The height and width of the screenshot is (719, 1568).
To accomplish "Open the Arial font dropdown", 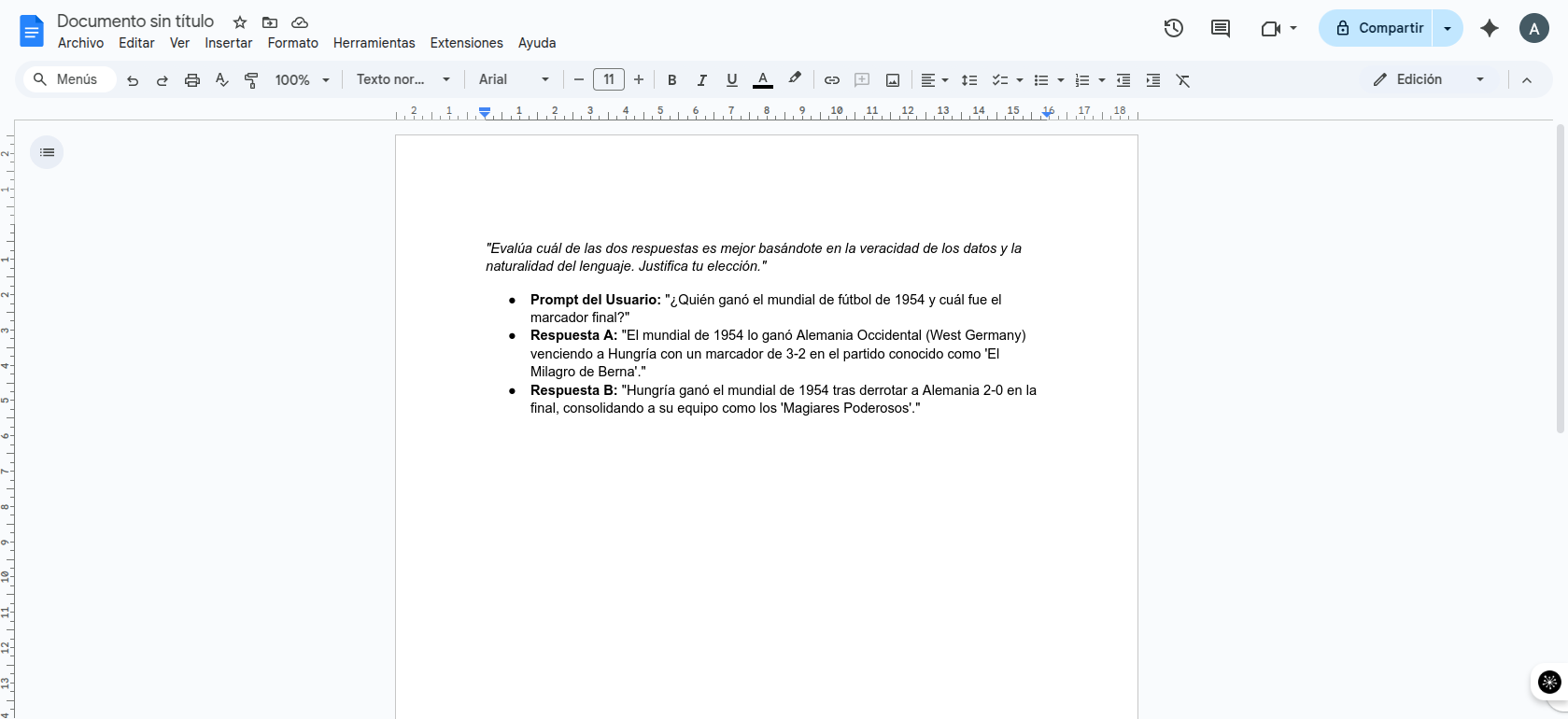I will pos(514,80).
